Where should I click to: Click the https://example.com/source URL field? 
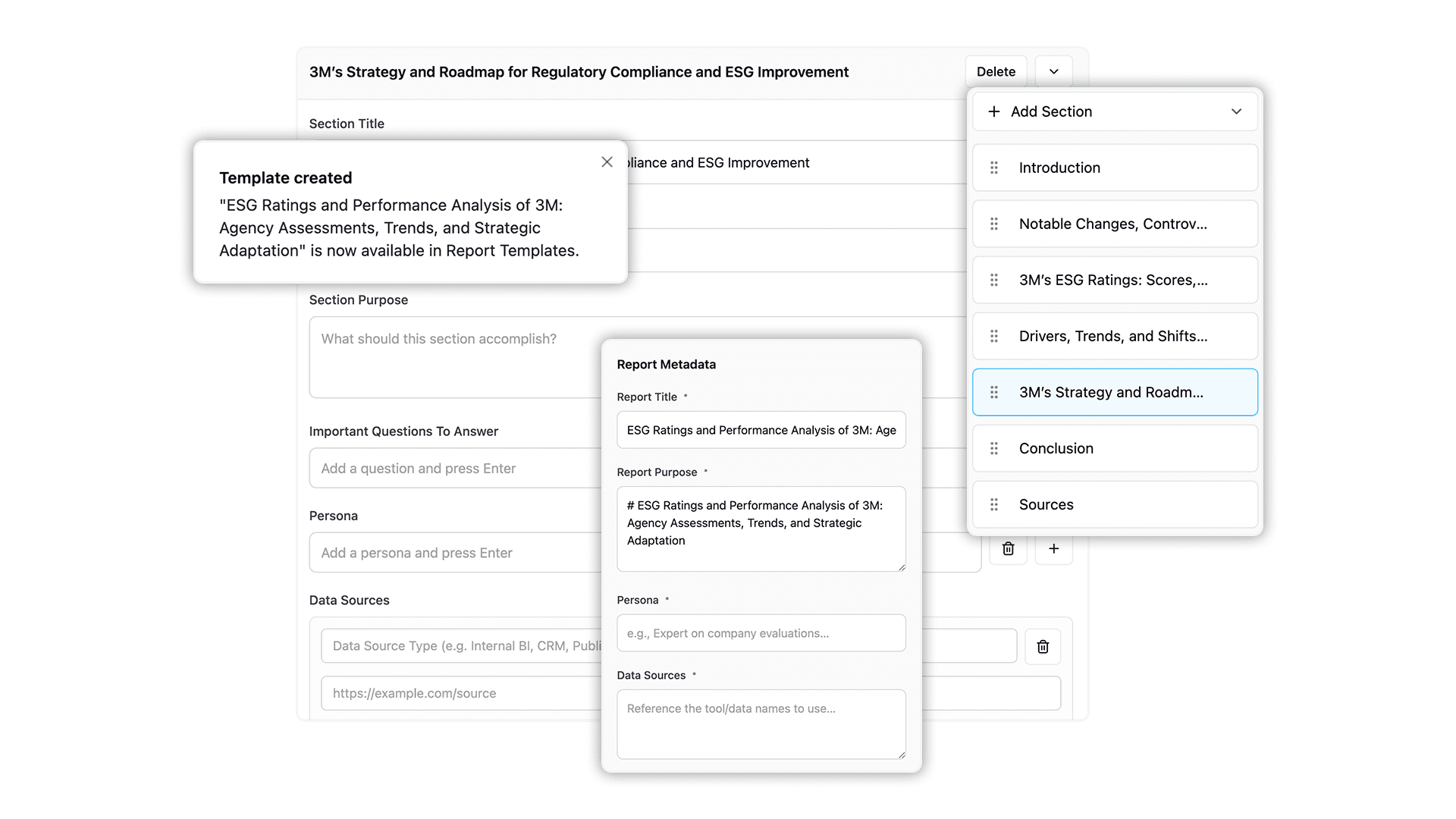tap(461, 693)
